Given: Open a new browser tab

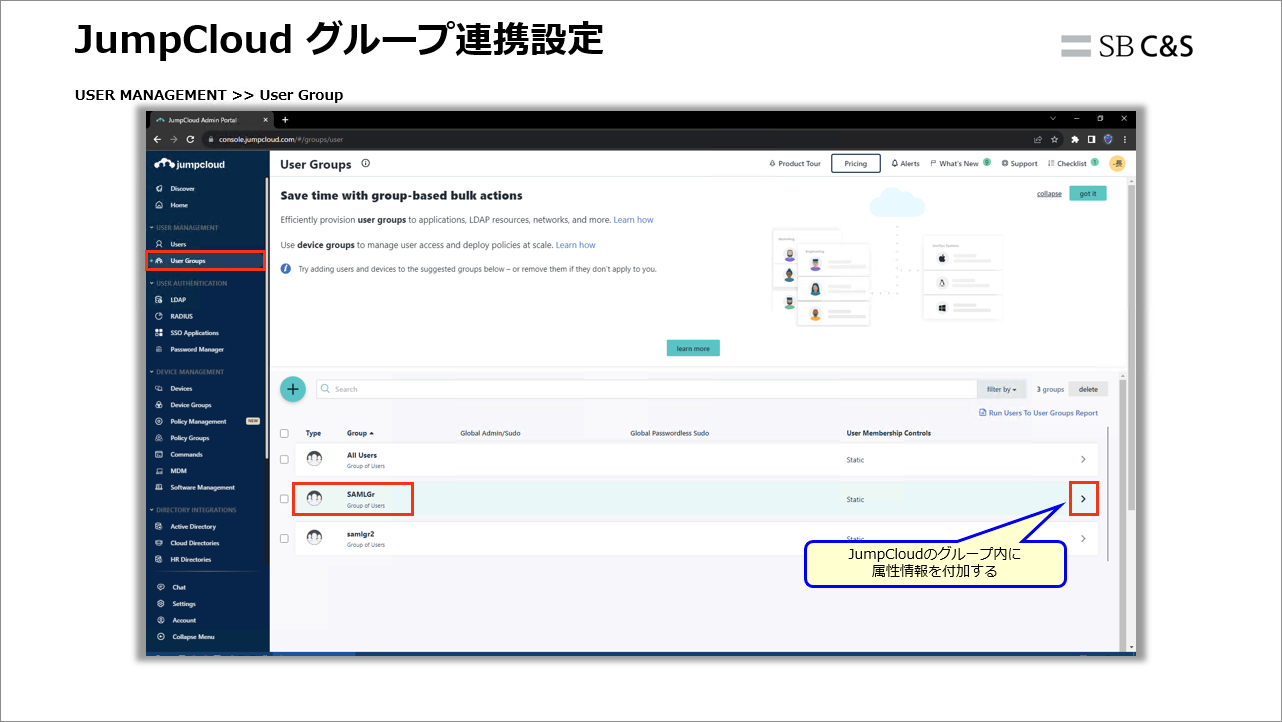Looking at the screenshot, I should pyautogui.click(x=285, y=119).
